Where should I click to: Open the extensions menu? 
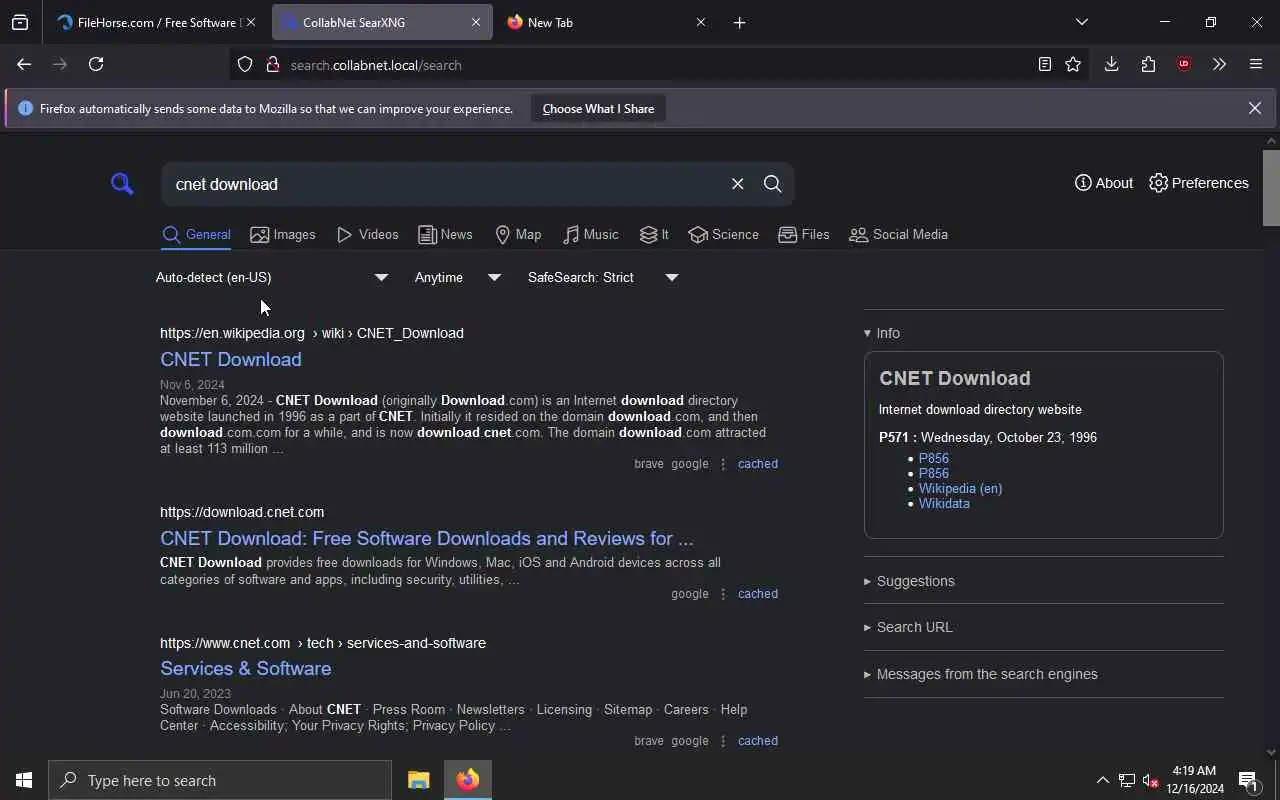pos(1148,64)
